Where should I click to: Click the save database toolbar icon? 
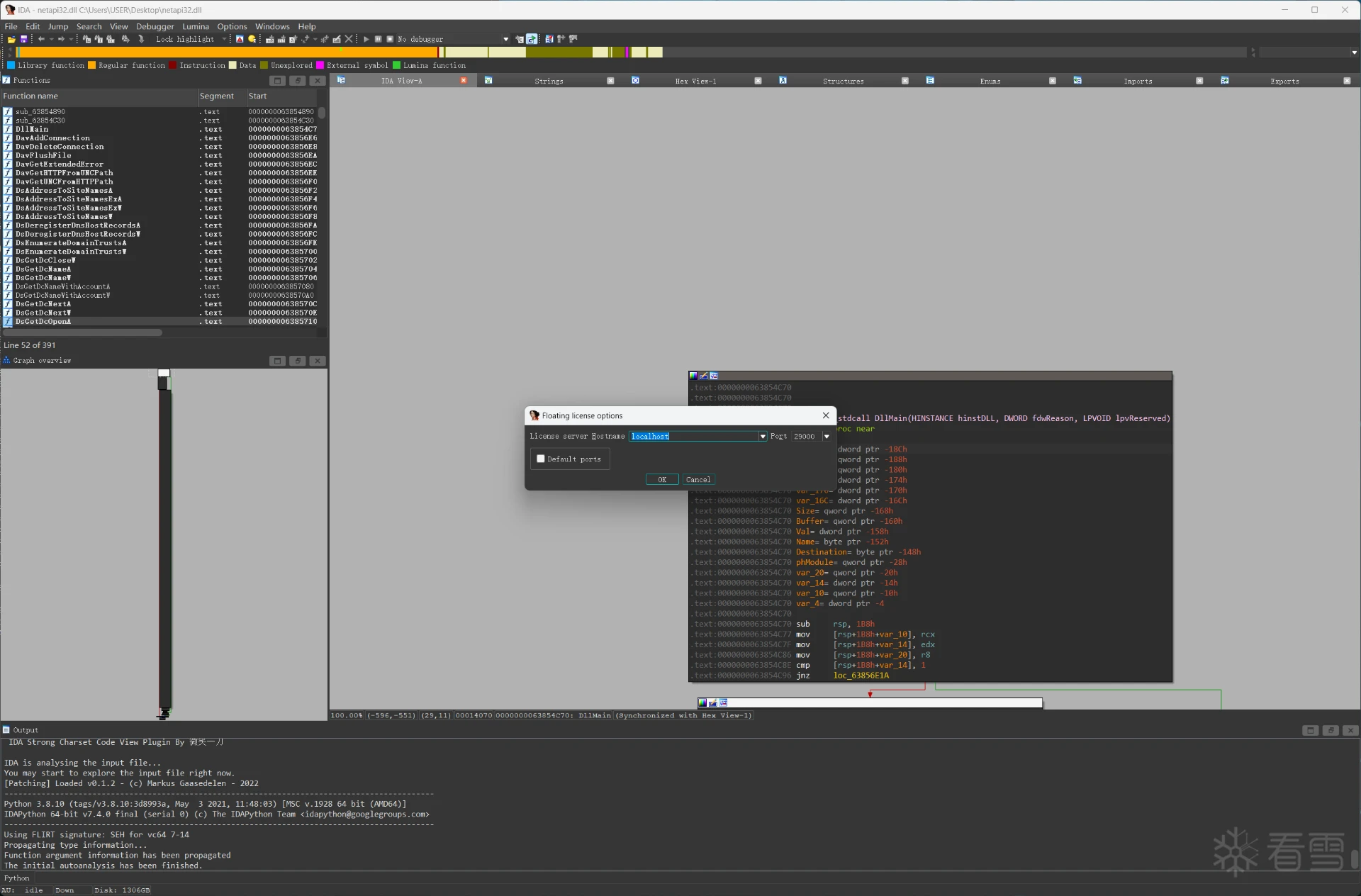tap(23, 39)
